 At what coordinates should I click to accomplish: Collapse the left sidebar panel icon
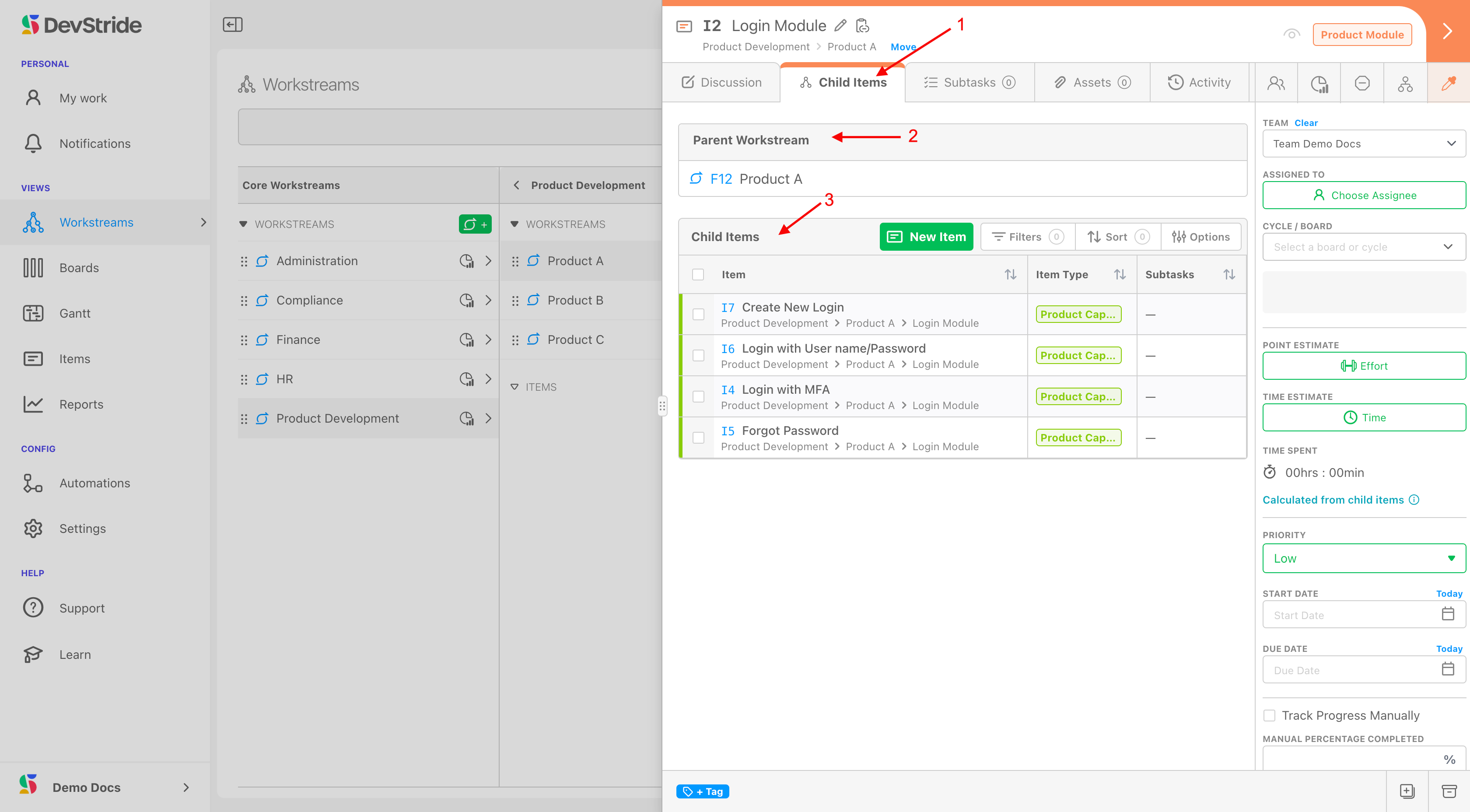[232, 24]
